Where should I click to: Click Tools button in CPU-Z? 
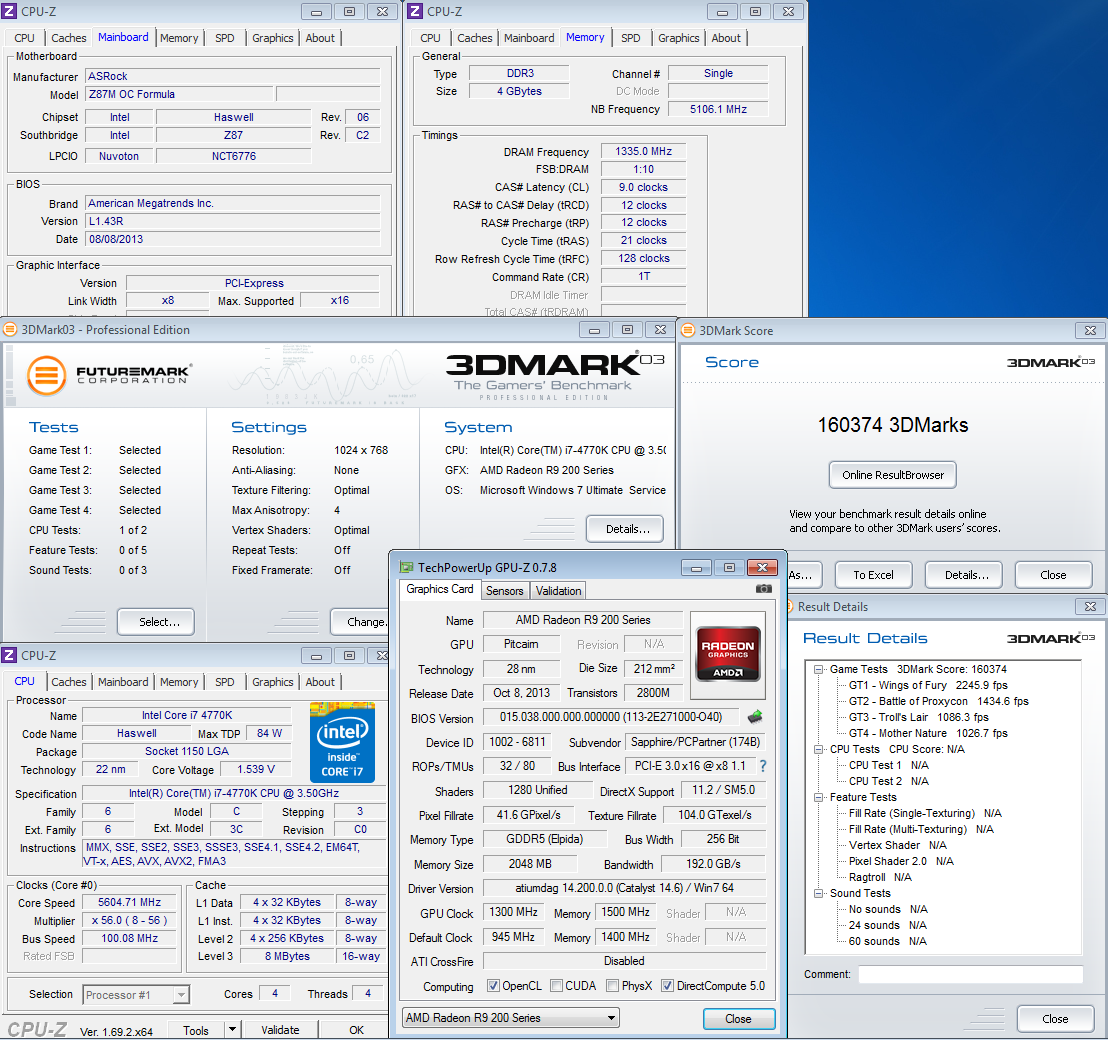(196, 1031)
